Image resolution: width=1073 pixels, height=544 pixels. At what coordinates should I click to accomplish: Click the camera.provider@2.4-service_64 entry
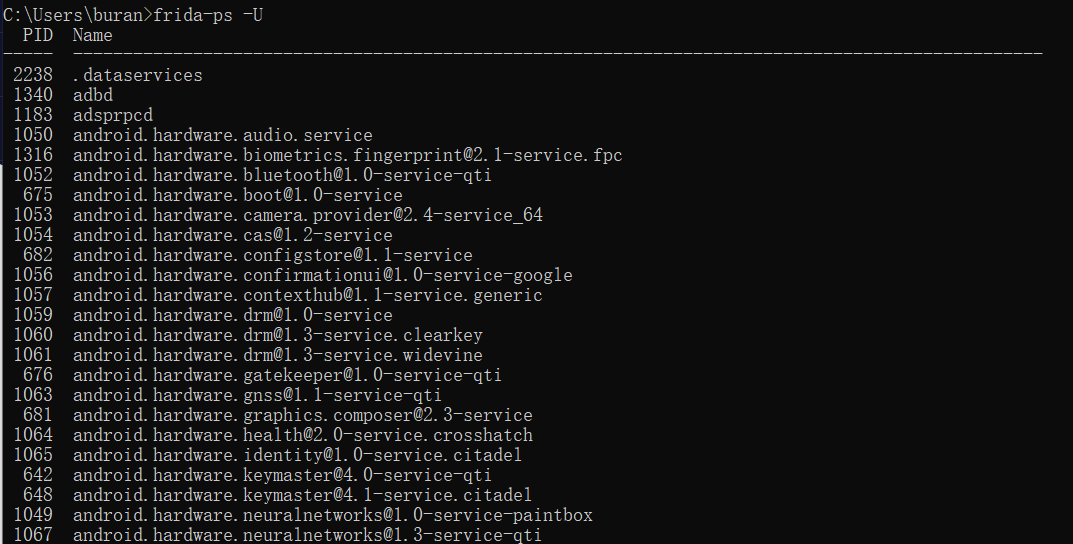coord(308,215)
